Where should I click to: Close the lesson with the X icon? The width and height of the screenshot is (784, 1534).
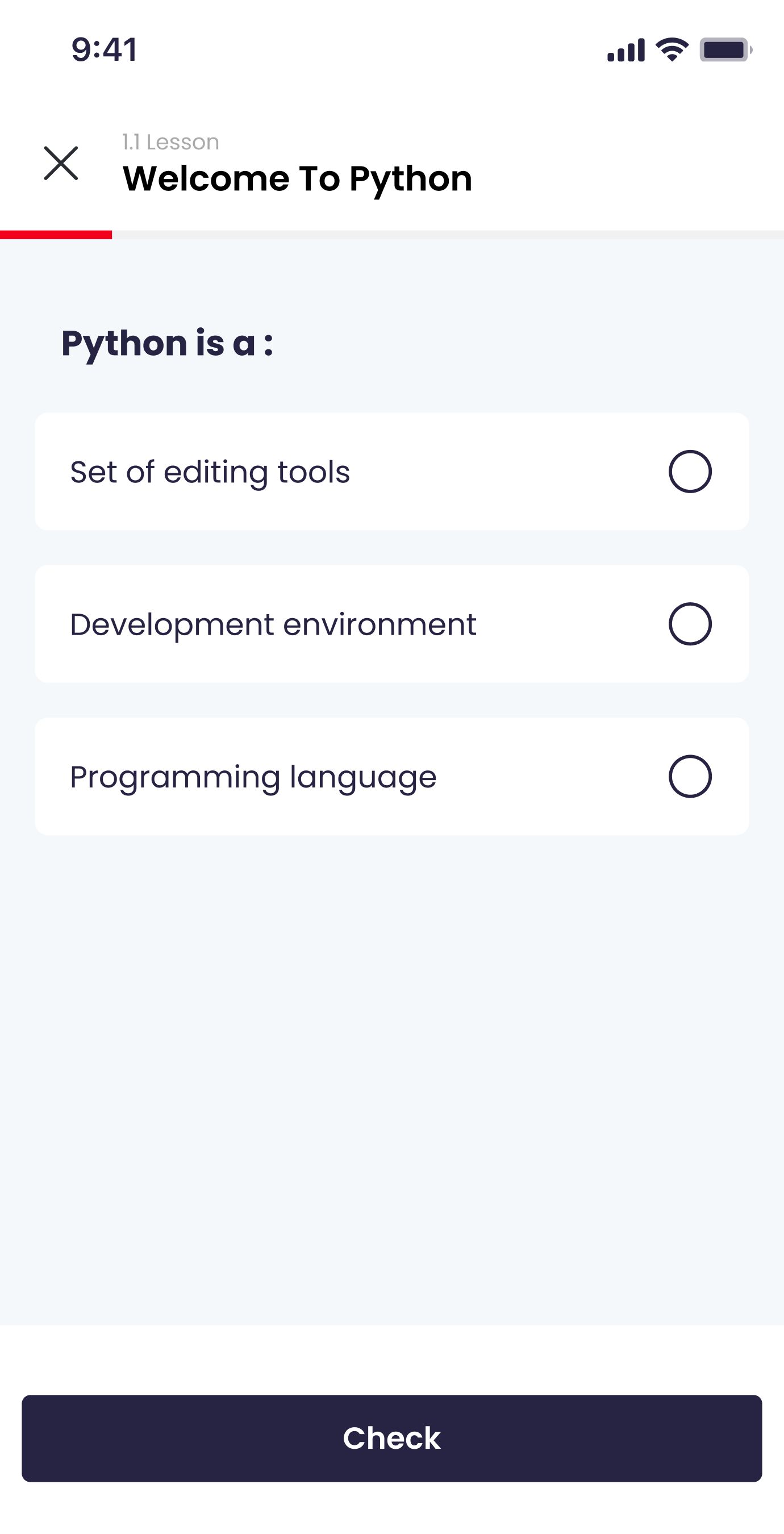click(61, 163)
